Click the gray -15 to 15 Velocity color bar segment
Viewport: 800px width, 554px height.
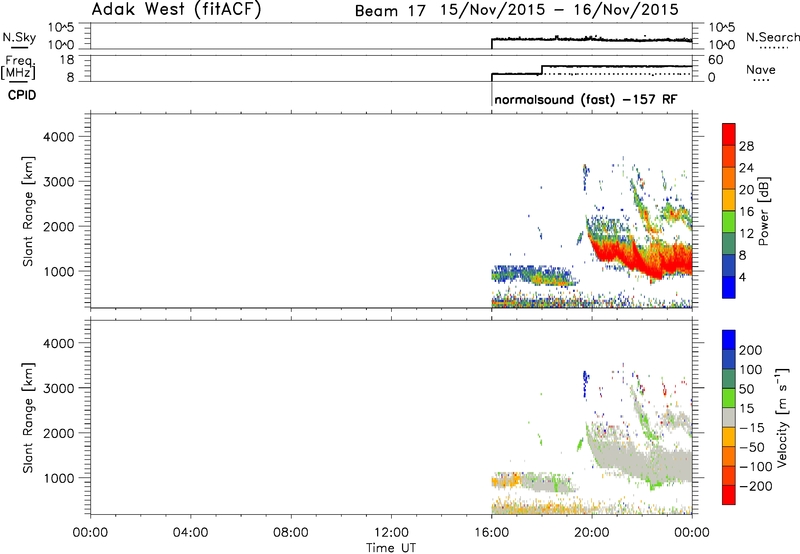pos(729,418)
